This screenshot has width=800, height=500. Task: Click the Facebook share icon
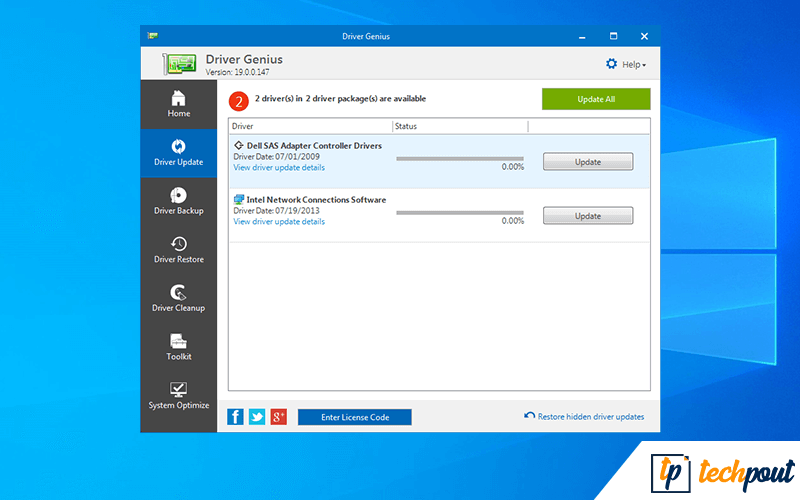pyautogui.click(x=236, y=417)
